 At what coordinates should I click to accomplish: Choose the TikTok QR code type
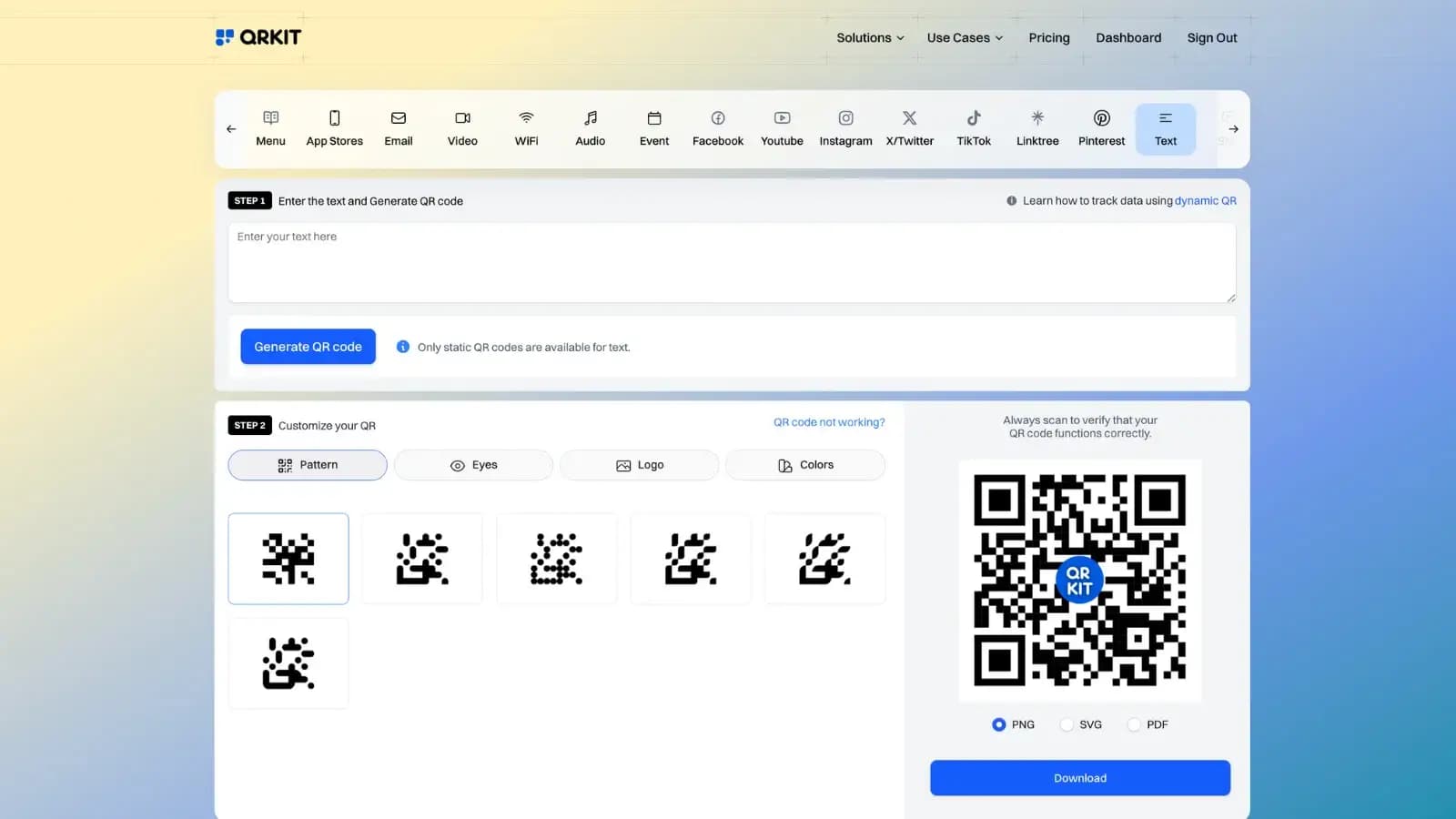coord(974,127)
